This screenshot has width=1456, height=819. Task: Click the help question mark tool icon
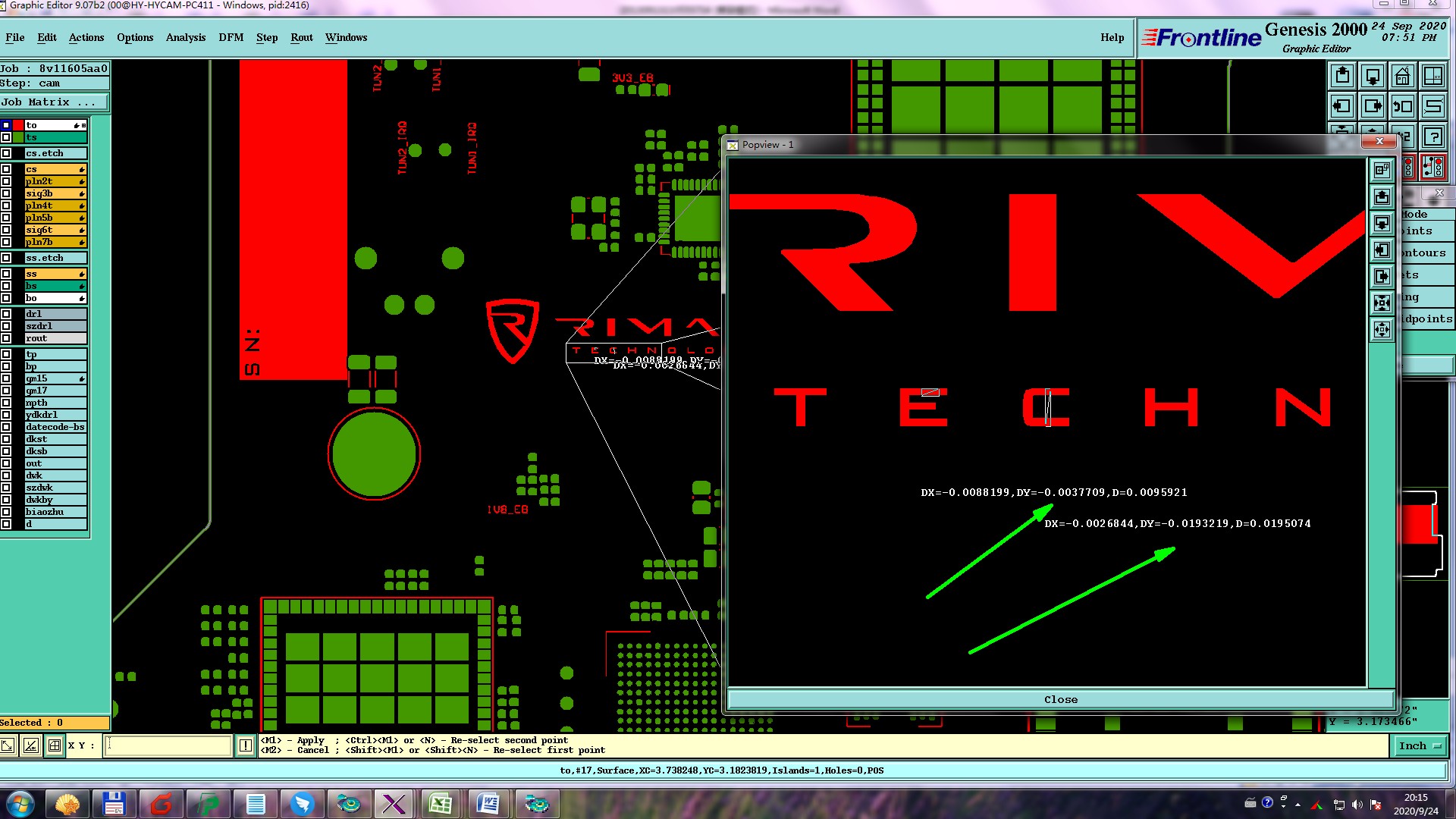(1433, 136)
